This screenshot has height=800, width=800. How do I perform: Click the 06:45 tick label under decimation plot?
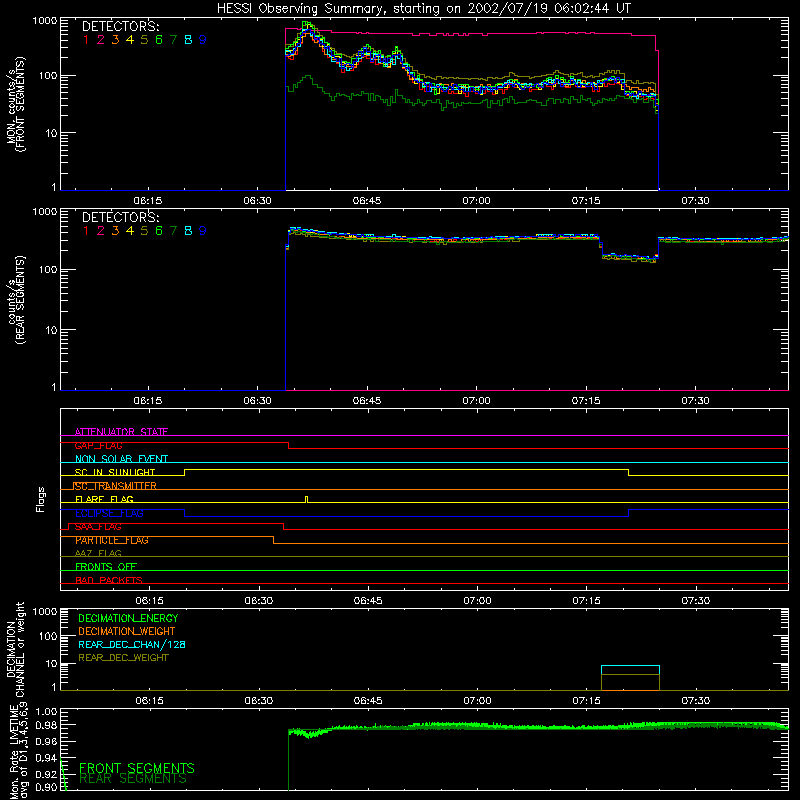(x=367, y=701)
